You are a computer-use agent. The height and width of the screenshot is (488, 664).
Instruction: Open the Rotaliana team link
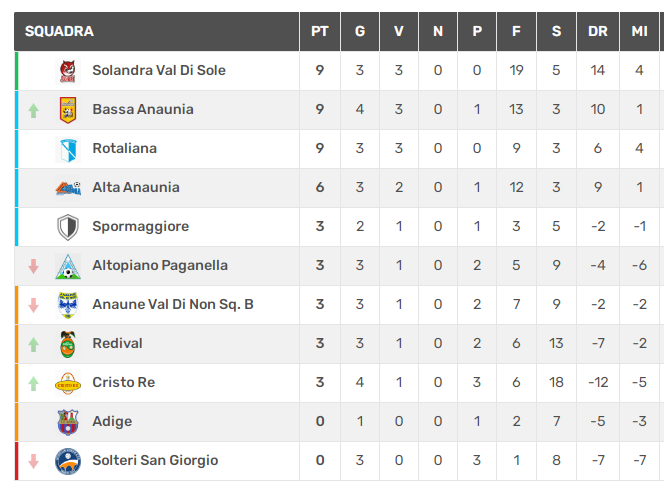(124, 148)
